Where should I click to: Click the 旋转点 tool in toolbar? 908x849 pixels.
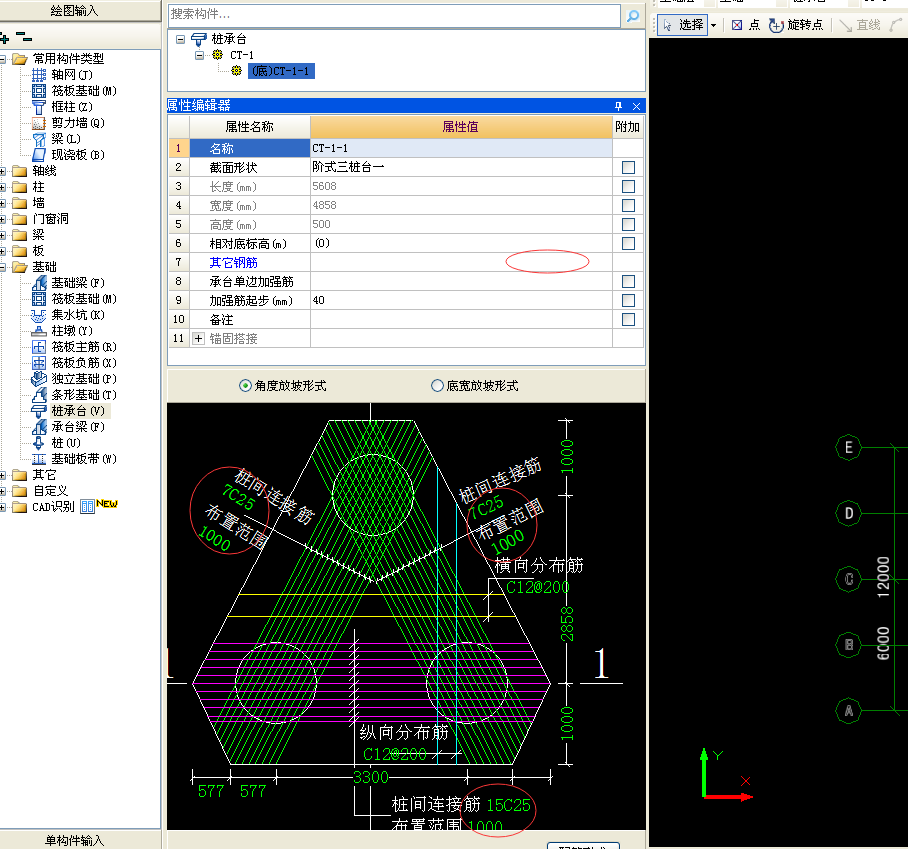[796, 25]
